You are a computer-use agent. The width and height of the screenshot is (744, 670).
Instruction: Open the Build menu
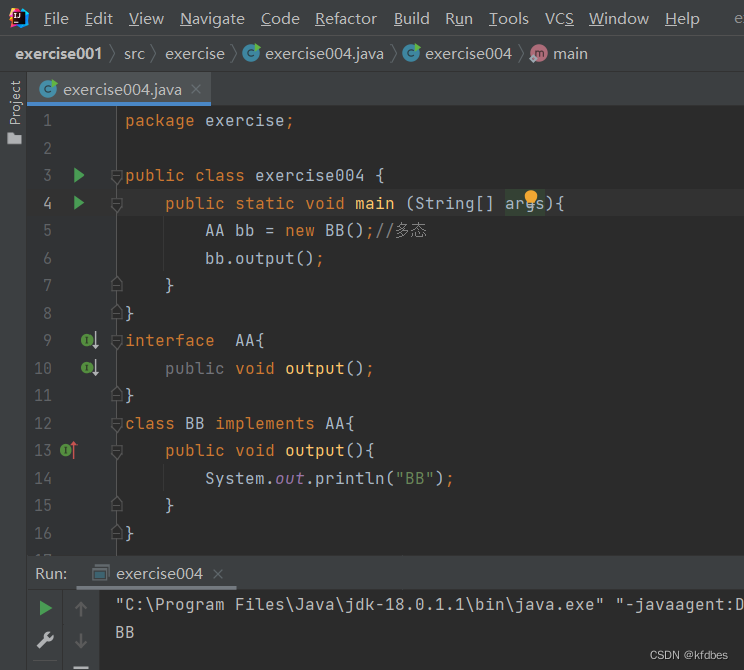[x=411, y=19]
